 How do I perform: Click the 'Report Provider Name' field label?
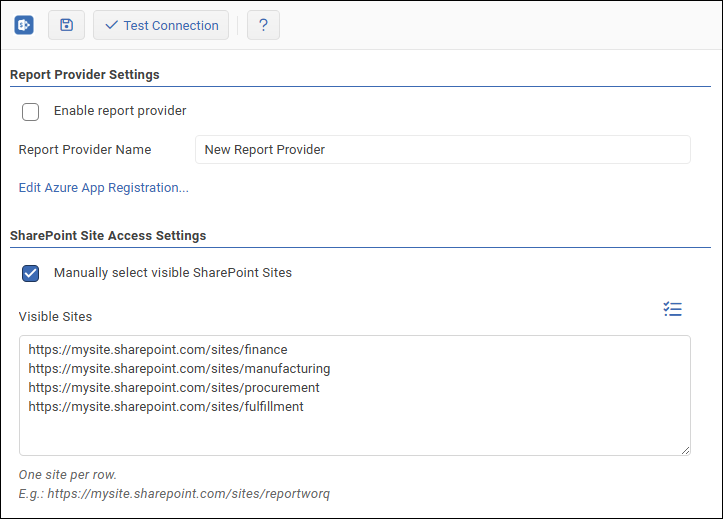(85, 150)
